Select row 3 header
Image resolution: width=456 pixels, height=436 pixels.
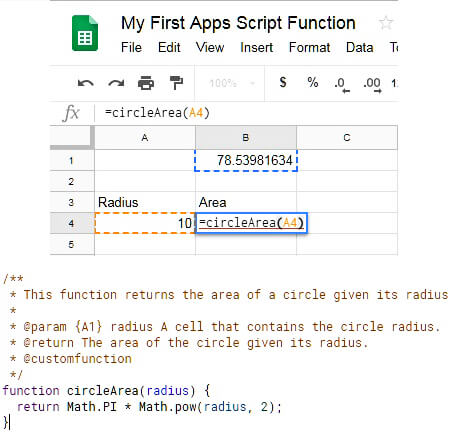click(72, 202)
